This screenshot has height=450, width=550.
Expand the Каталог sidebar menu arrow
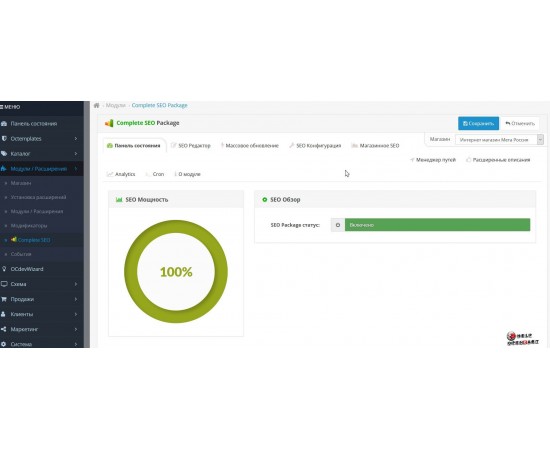75,154
